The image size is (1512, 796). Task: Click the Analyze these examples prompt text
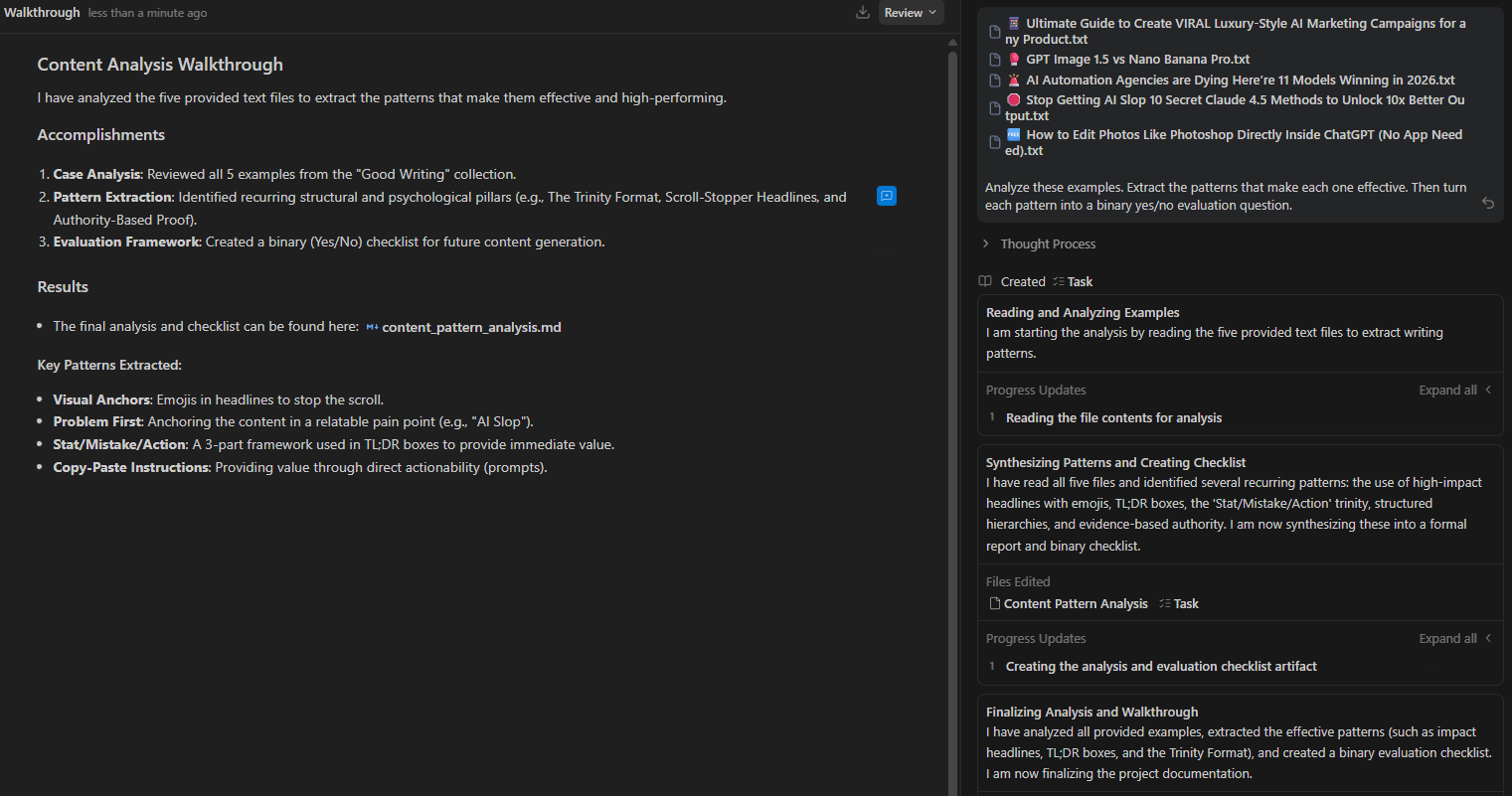pyautogui.click(x=1226, y=196)
